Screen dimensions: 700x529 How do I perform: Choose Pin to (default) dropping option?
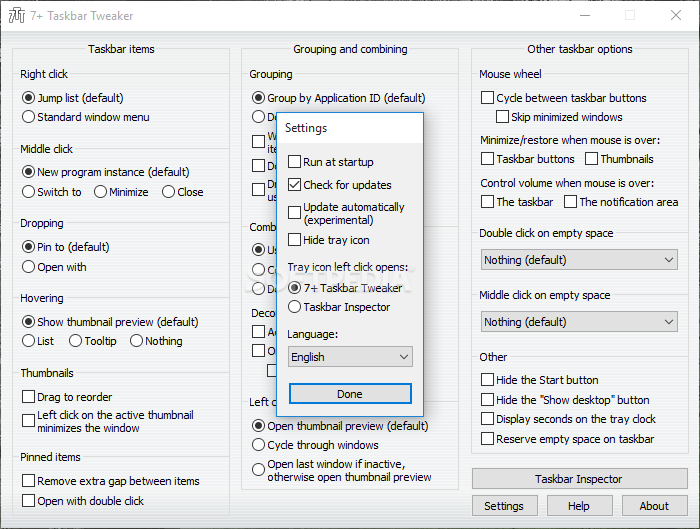(x=28, y=246)
